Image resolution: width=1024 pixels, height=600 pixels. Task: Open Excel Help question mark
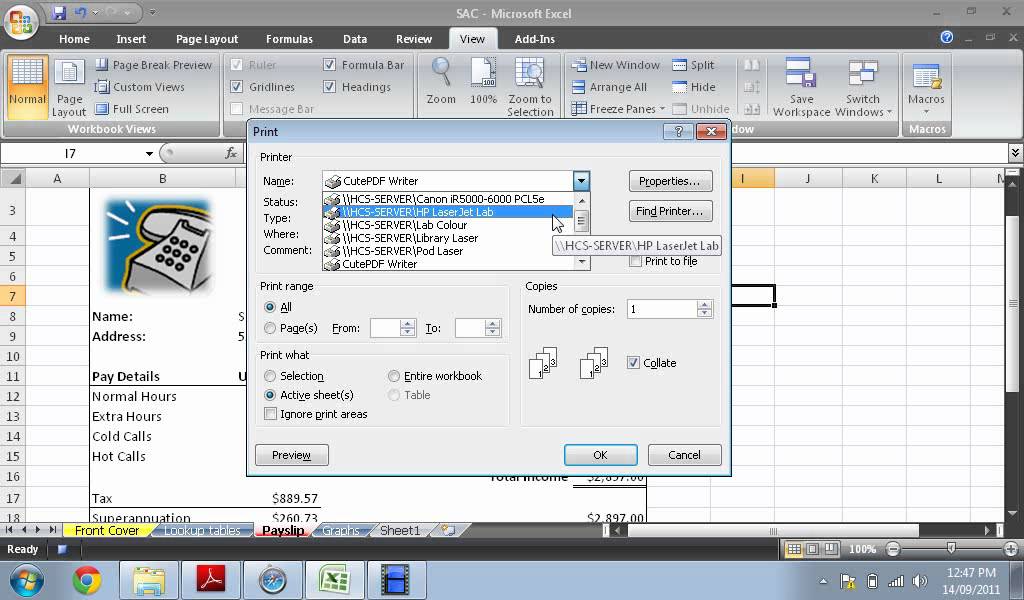click(946, 37)
